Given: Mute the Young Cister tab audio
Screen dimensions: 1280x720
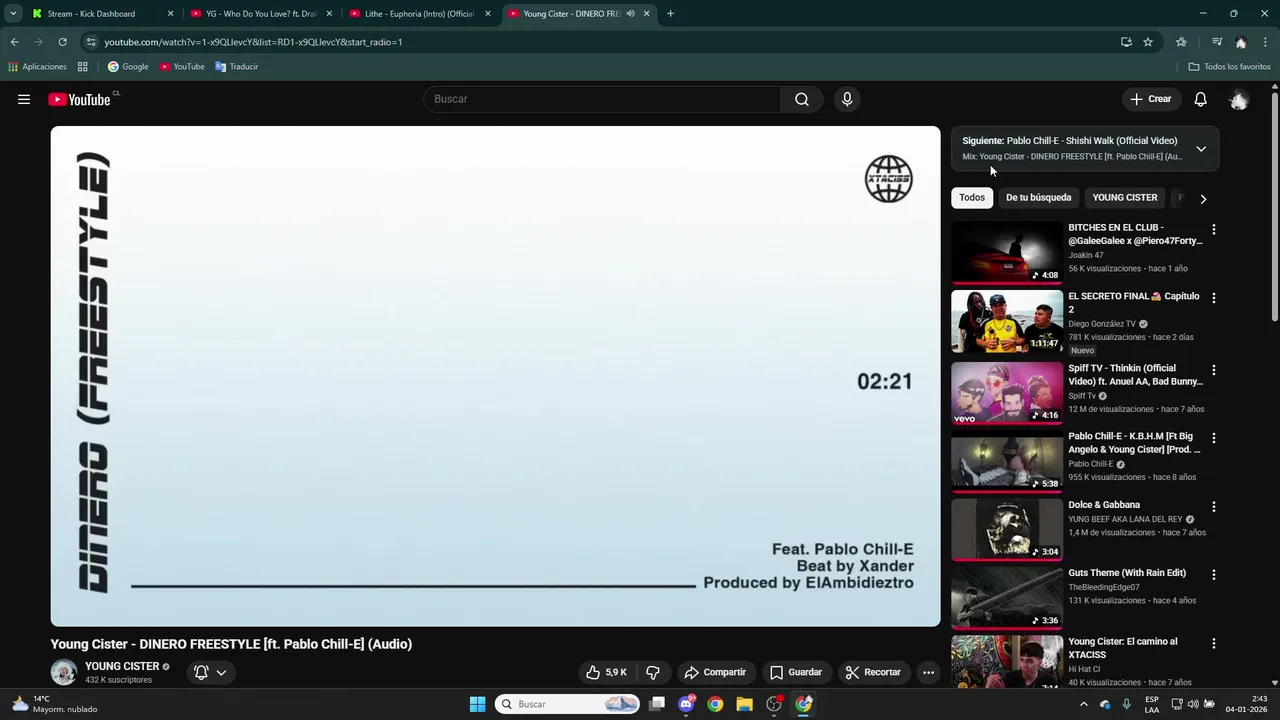Looking at the screenshot, I should pyautogui.click(x=630, y=14).
